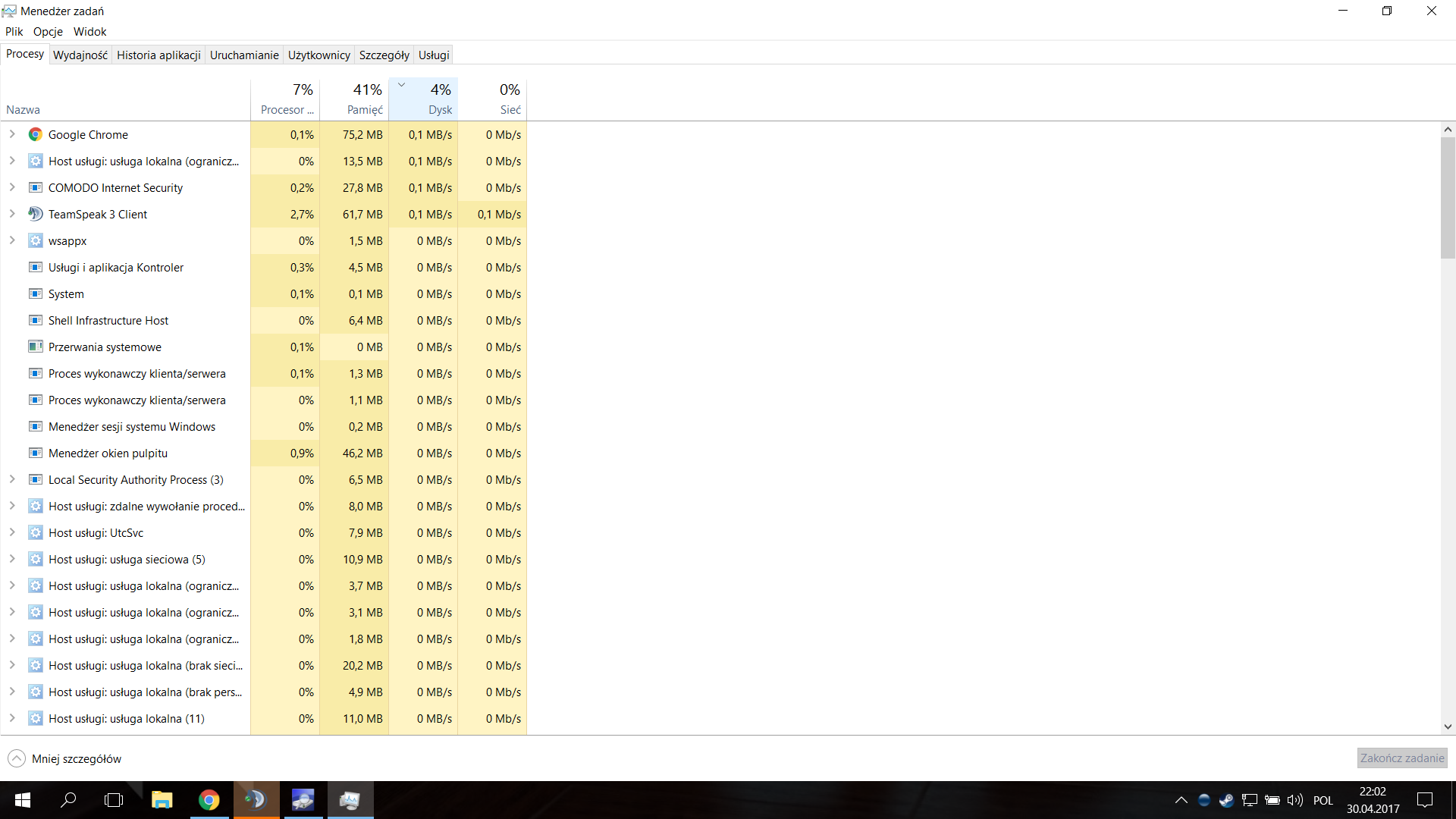Open the volume tray icon
1456x819 pixels.
tap(1295, 800)
